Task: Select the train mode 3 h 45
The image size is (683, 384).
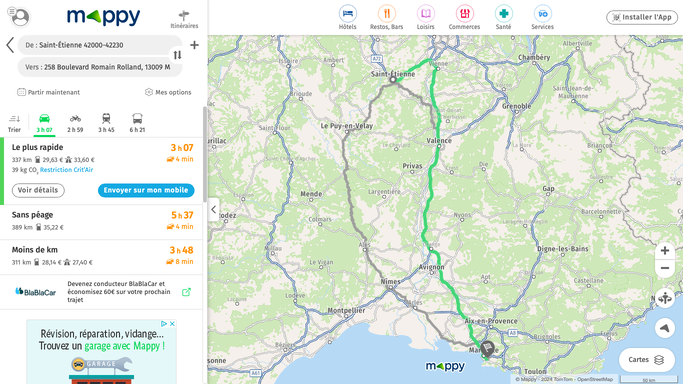Action: pos(106,123)
